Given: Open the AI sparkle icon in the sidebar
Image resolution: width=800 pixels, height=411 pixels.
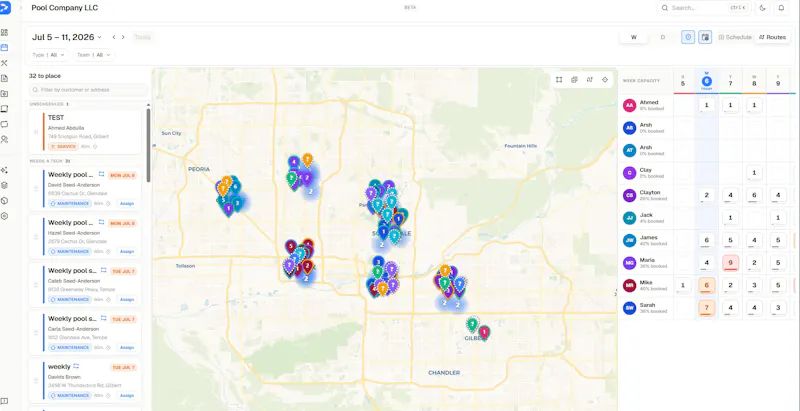Looking at the screenshot, I should click(5, 170).
